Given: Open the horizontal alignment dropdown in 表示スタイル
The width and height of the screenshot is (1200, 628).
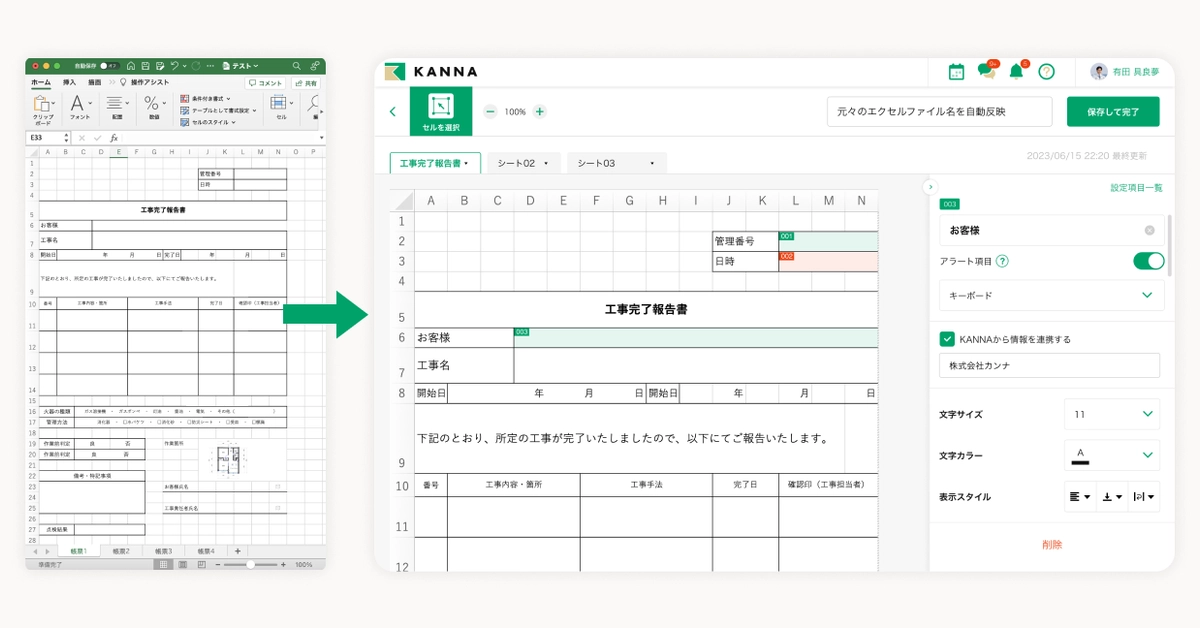Looking at the screenshot, I should [x=1080, y=496].
